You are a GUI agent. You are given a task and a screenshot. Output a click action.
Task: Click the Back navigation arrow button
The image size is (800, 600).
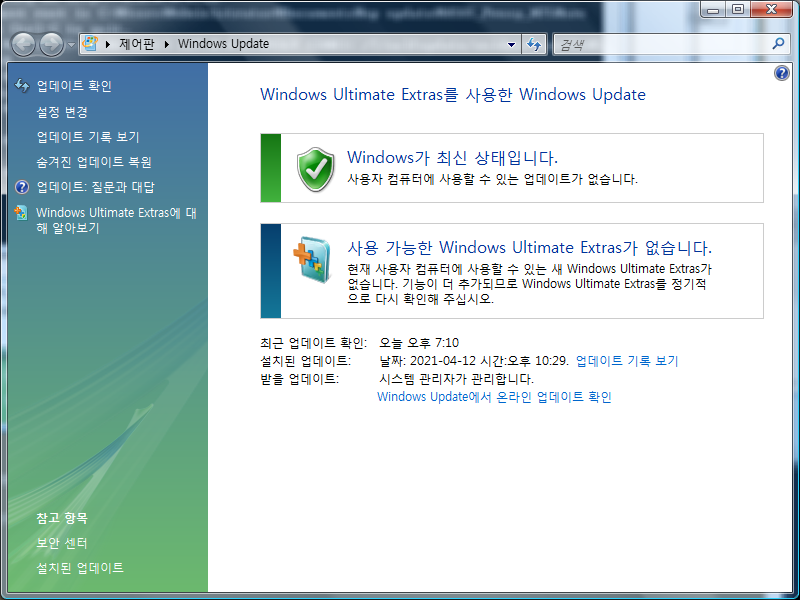click(23, 44)
